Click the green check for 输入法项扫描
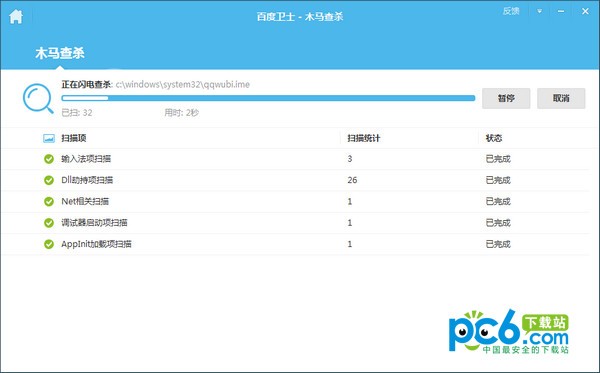The height and width of the screenshot is (373, 600). point(49,159)
